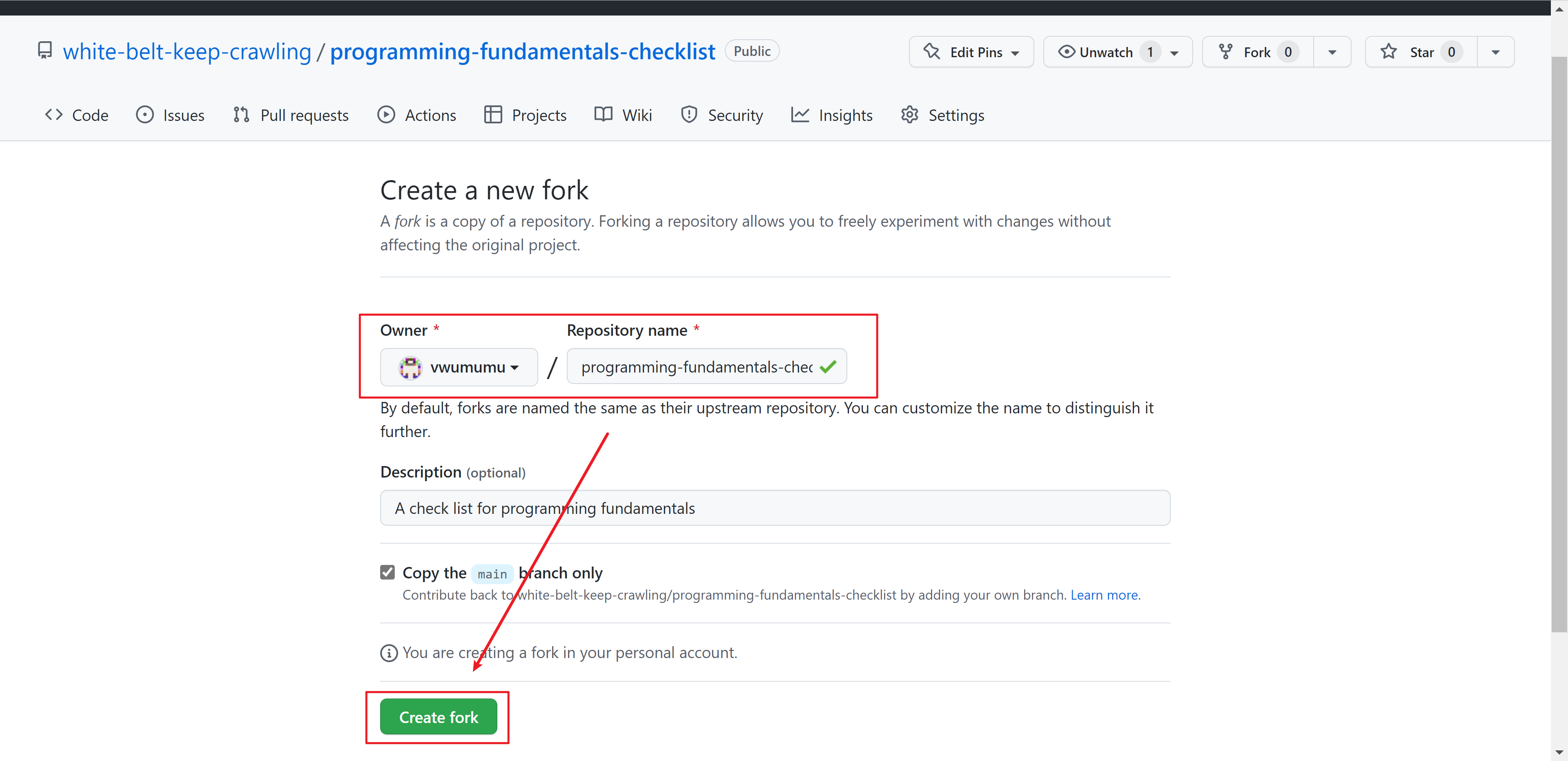Click the Fork icon button

1226,52
